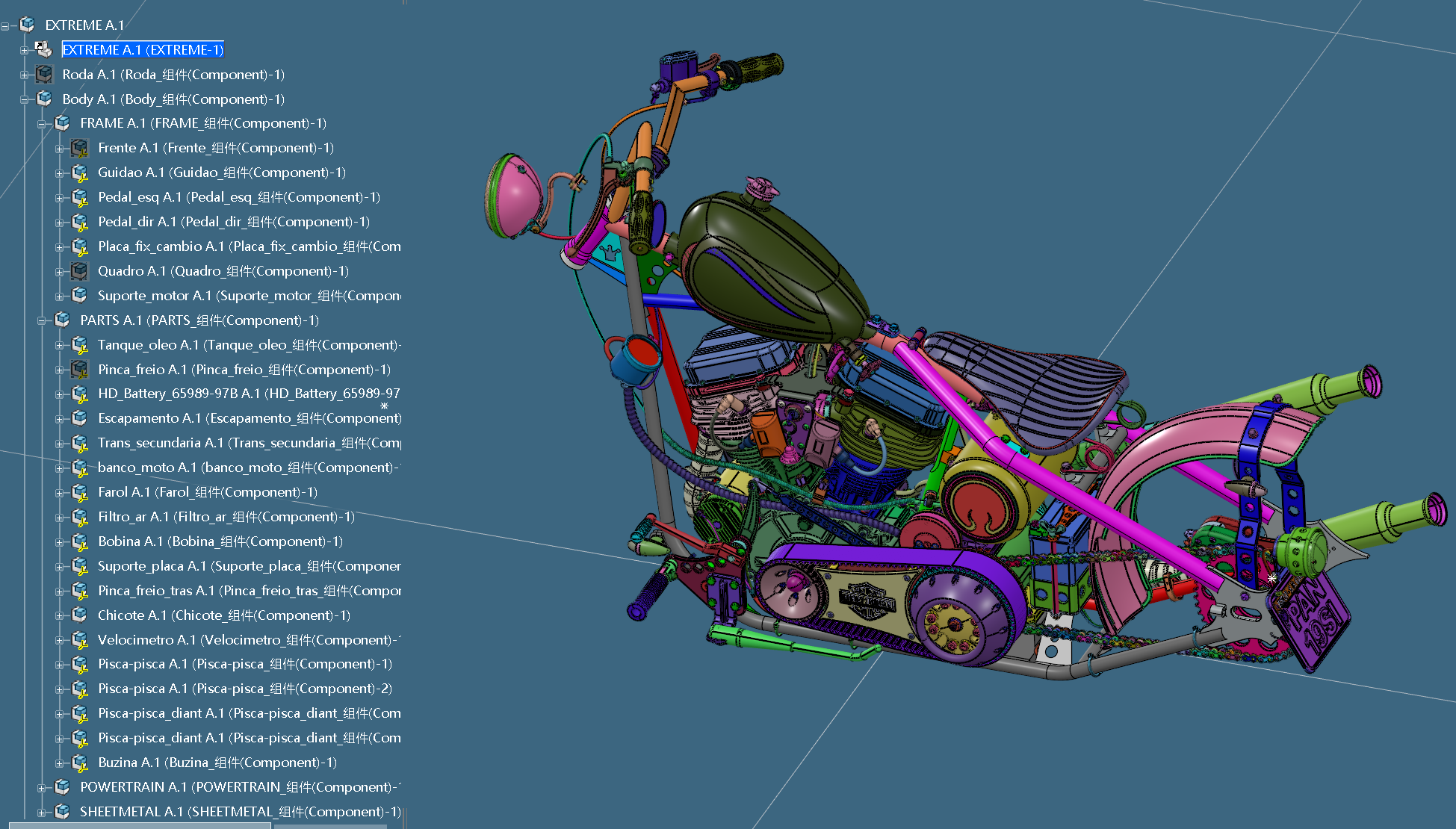Click the Guidao A.1 component icon
The height and width of the screenshot is (829, 1456).
click(x=80, y=173)
